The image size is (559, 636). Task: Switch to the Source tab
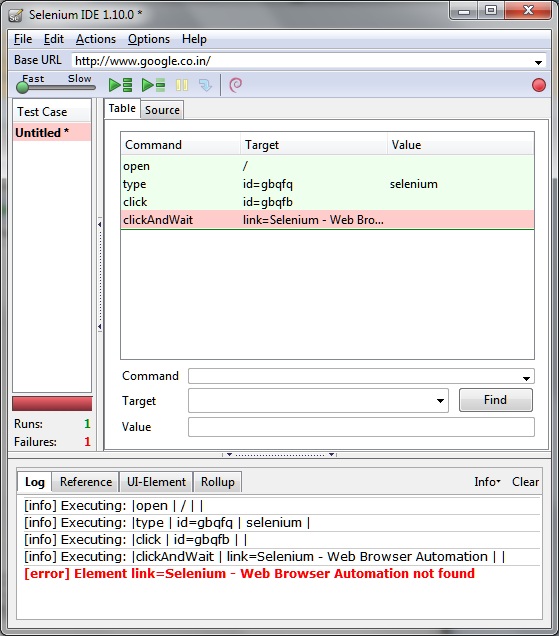point(162,110)
